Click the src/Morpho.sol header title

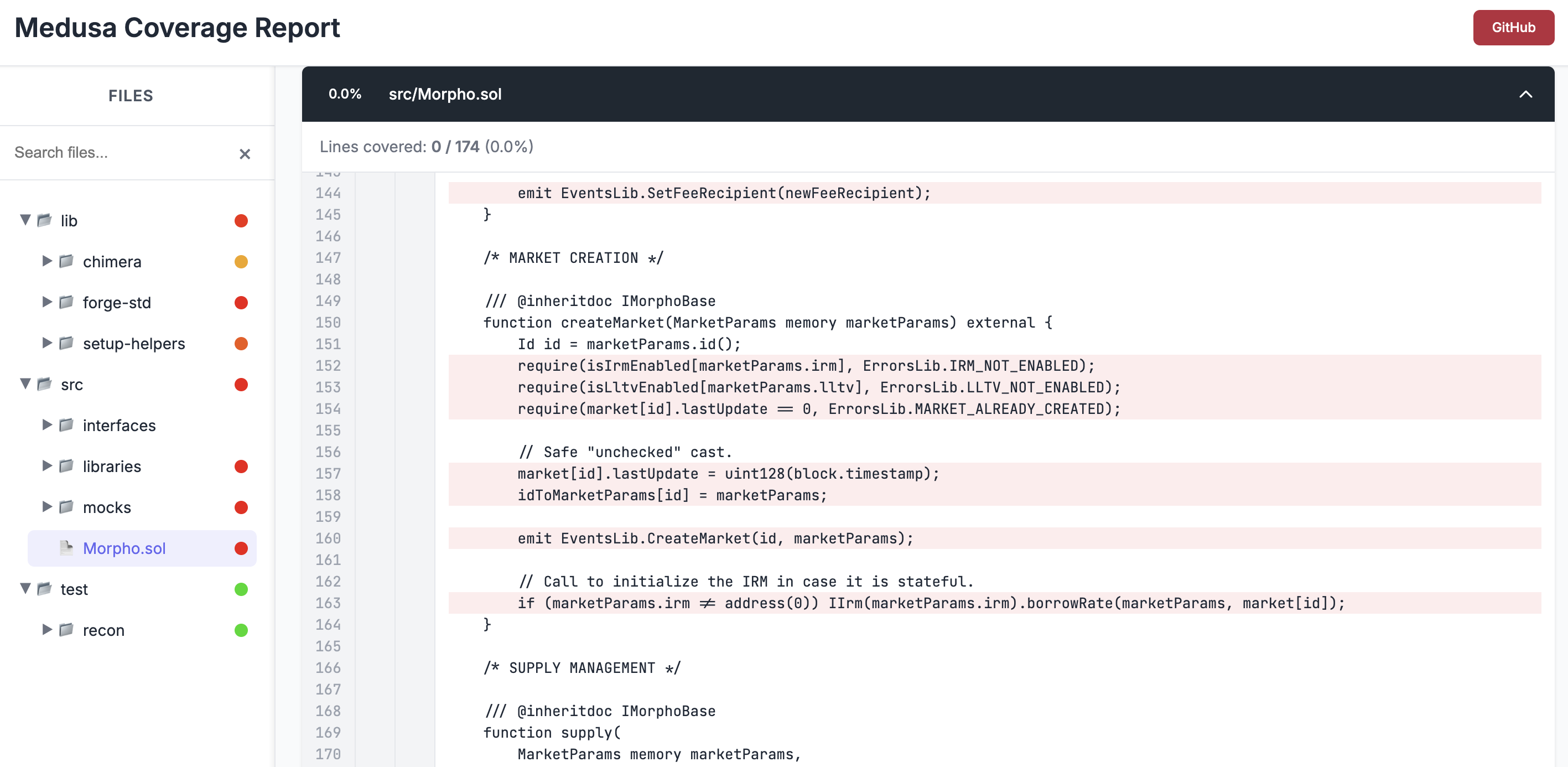pyautogui.click(x=445, y=94)
